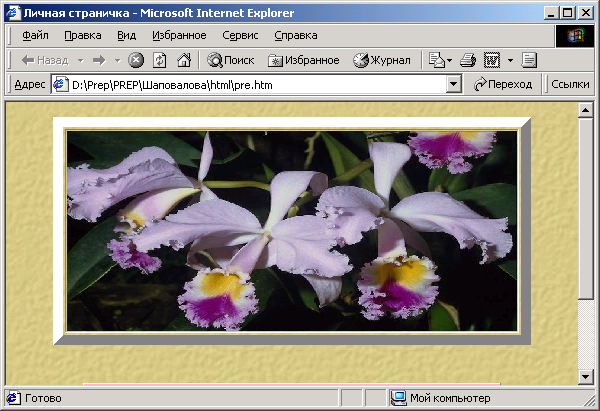Image resolution: width=600 pixels, height=411 pixels.
Task: Open the Избранное menu in menu bar
Action: (179, 35)
